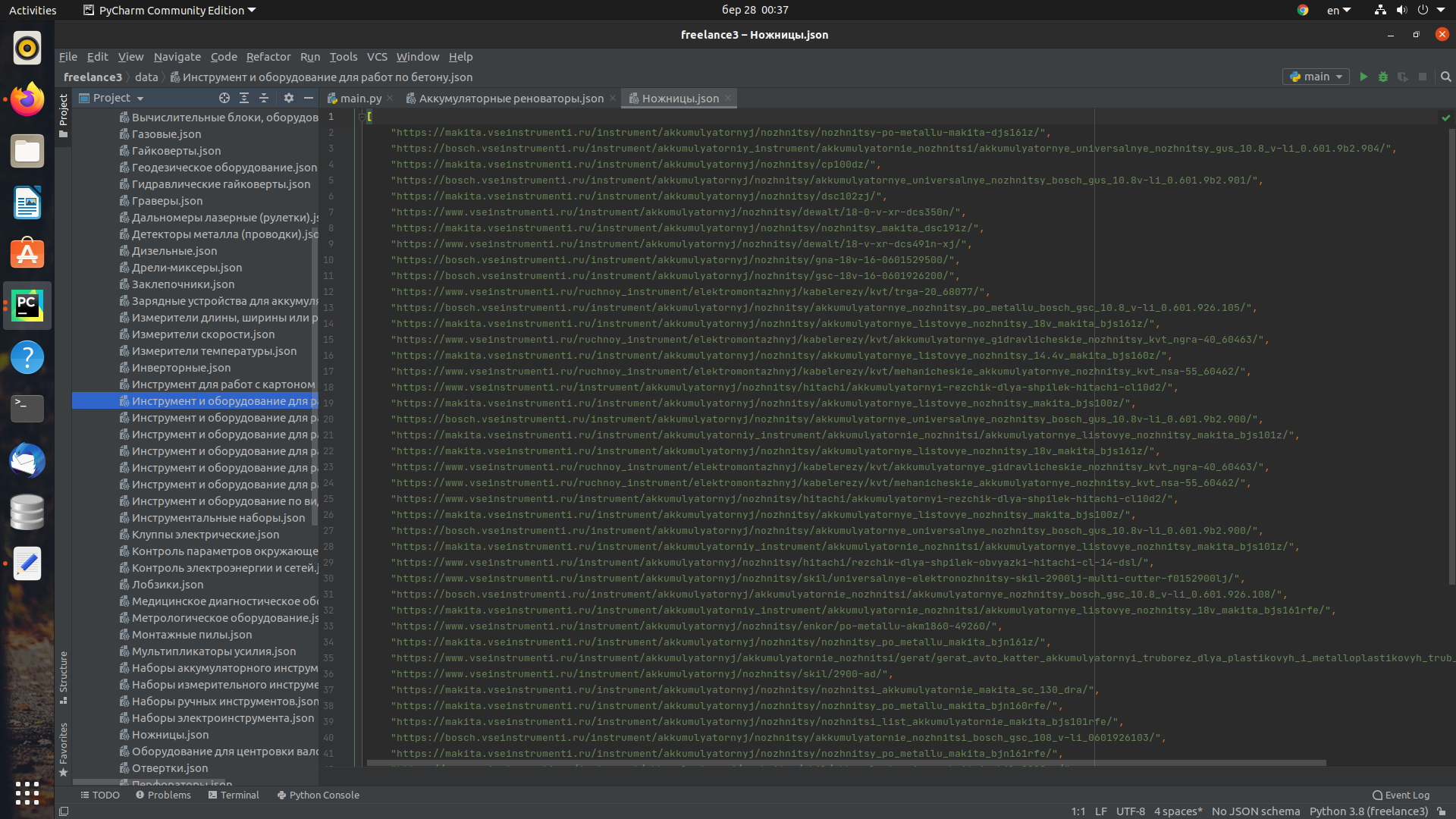Open Search Everywhere magnifier icon
The width and height of the screenshot is (1456, 819).
[1445, 77]
